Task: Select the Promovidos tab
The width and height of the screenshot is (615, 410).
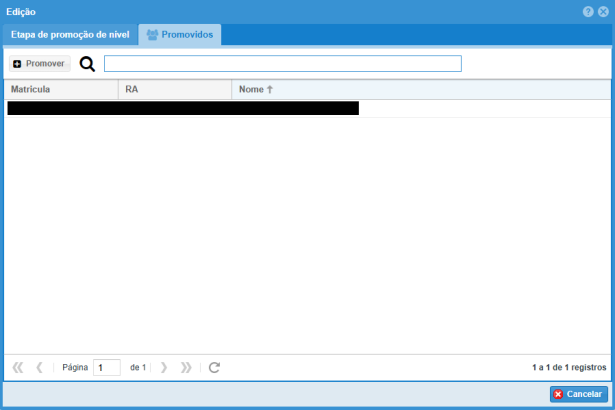Action: click(x=180, y=35)
